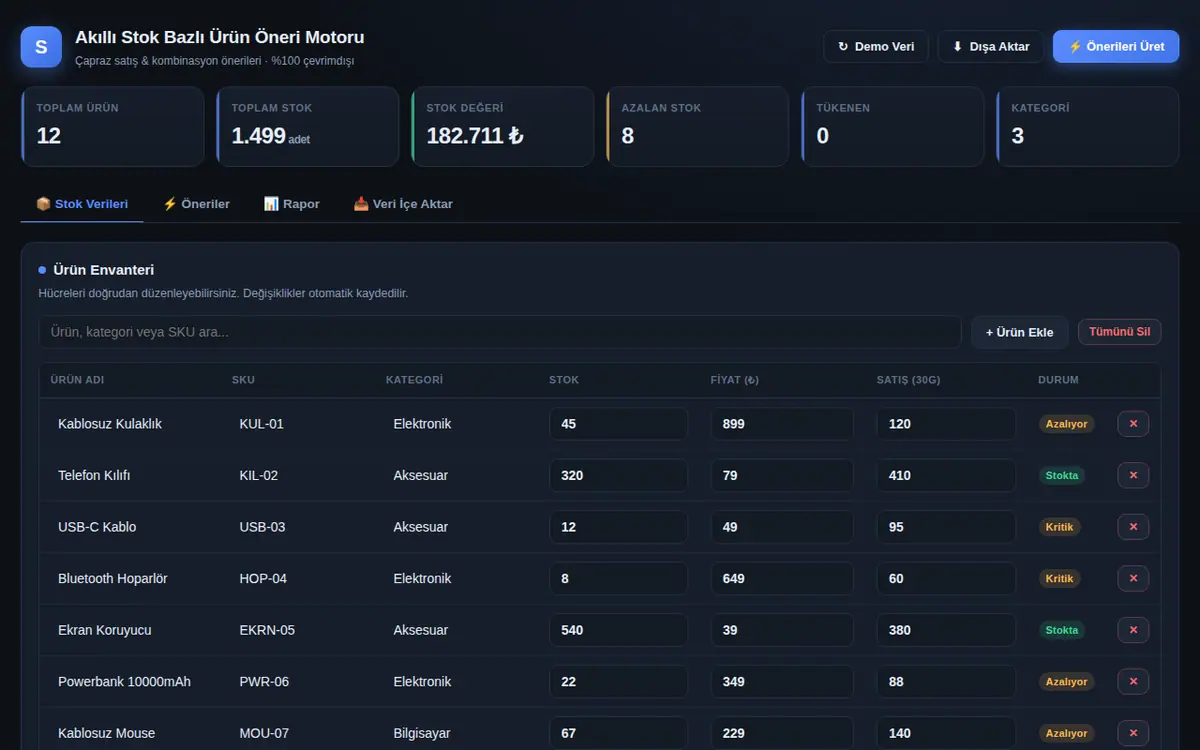Generate suggestions with Önerileri Üret

tap(1116, 47)
